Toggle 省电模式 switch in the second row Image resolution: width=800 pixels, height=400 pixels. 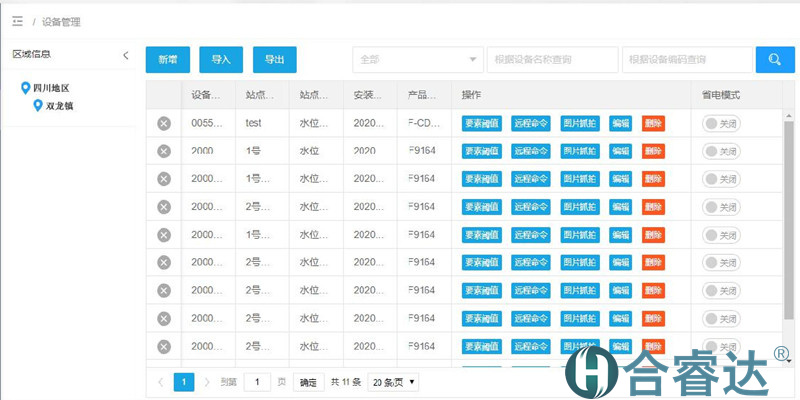click(720, 151)
